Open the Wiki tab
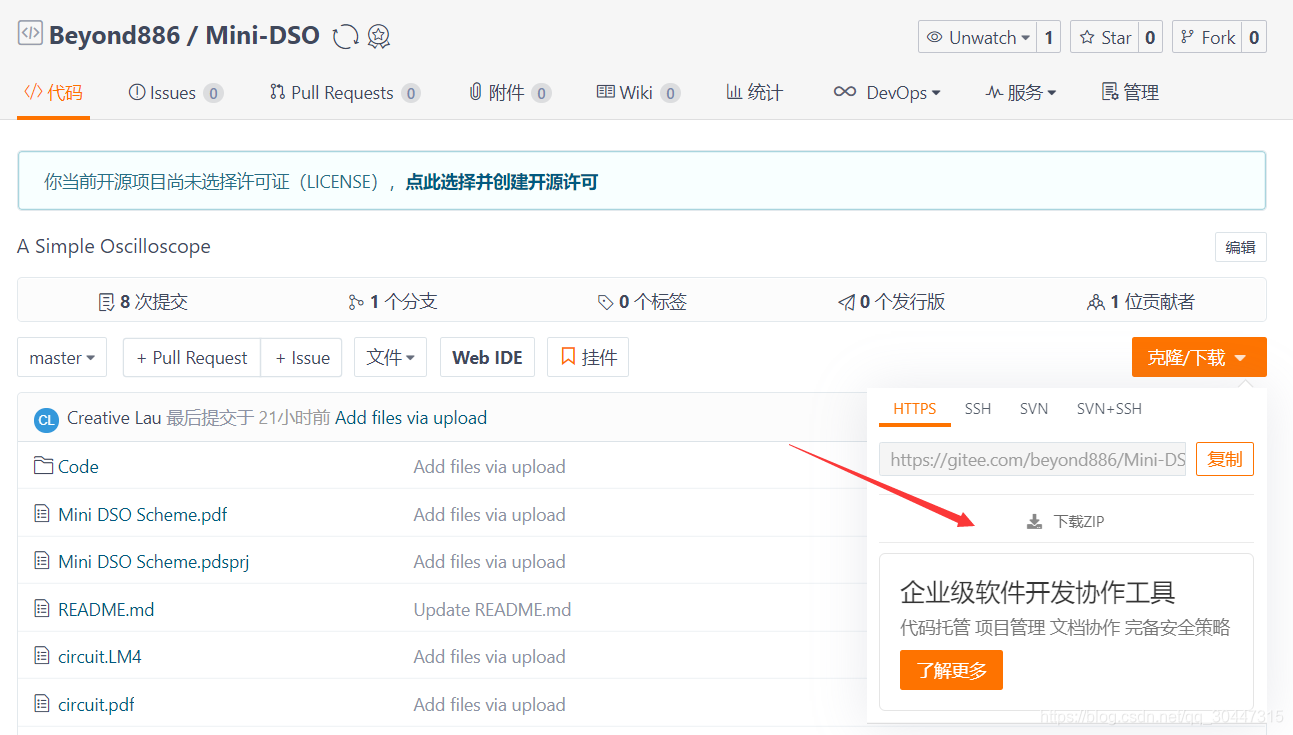This screenshot has height=735, width=1293. tap(638, 93)
